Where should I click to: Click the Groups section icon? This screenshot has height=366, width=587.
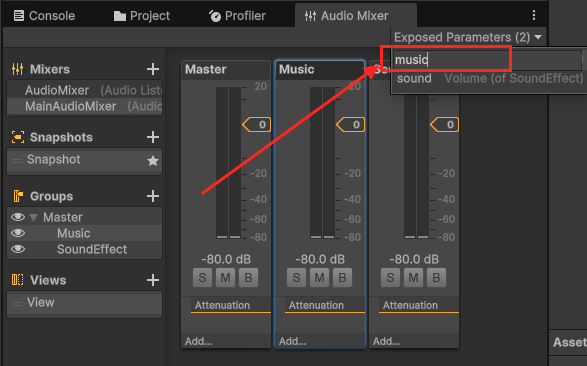(18, 196)
